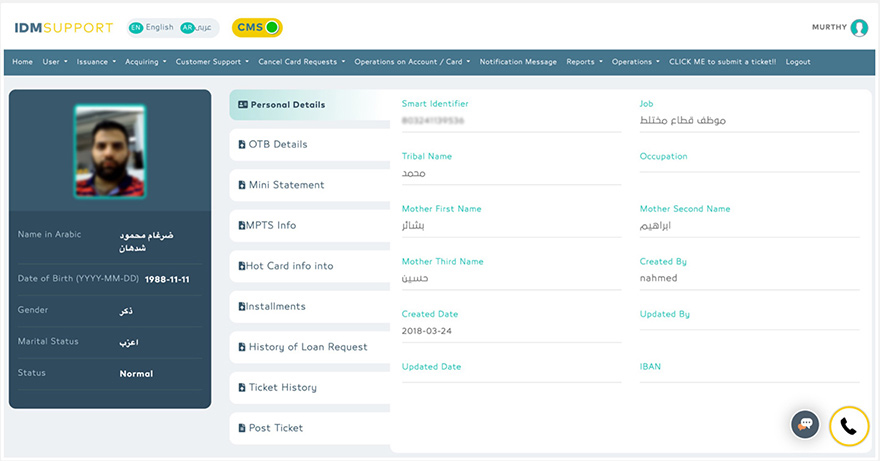880x461 pixels.
Task: Expand the Reports menu dropdown
Action: pos(584,62)
